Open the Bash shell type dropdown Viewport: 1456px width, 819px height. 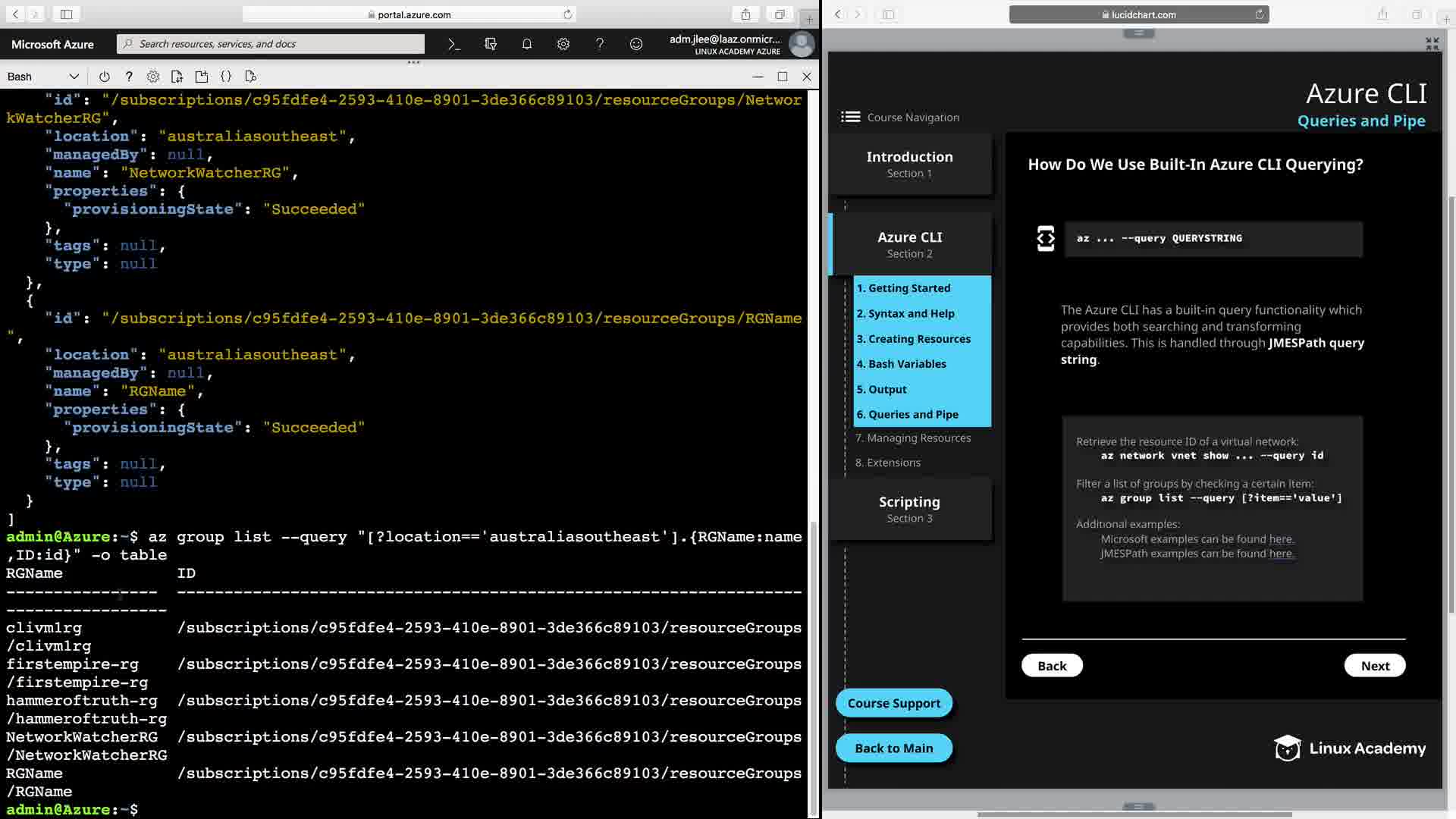pos(42,77)
